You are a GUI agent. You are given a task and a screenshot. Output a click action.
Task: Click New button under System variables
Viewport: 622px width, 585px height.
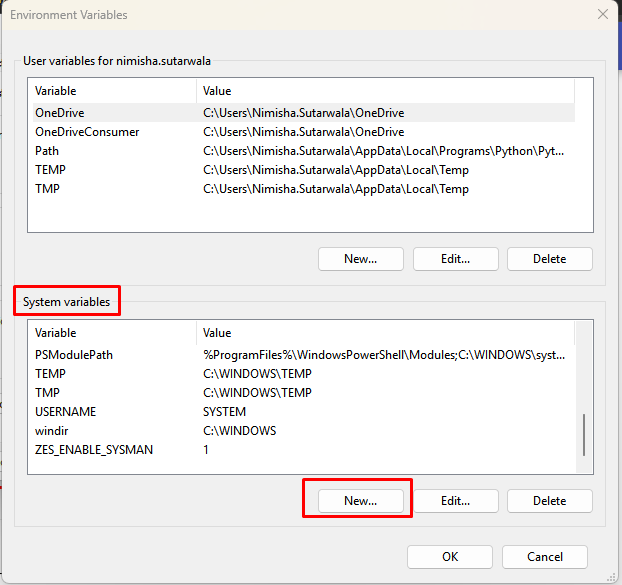coord(360,501)
